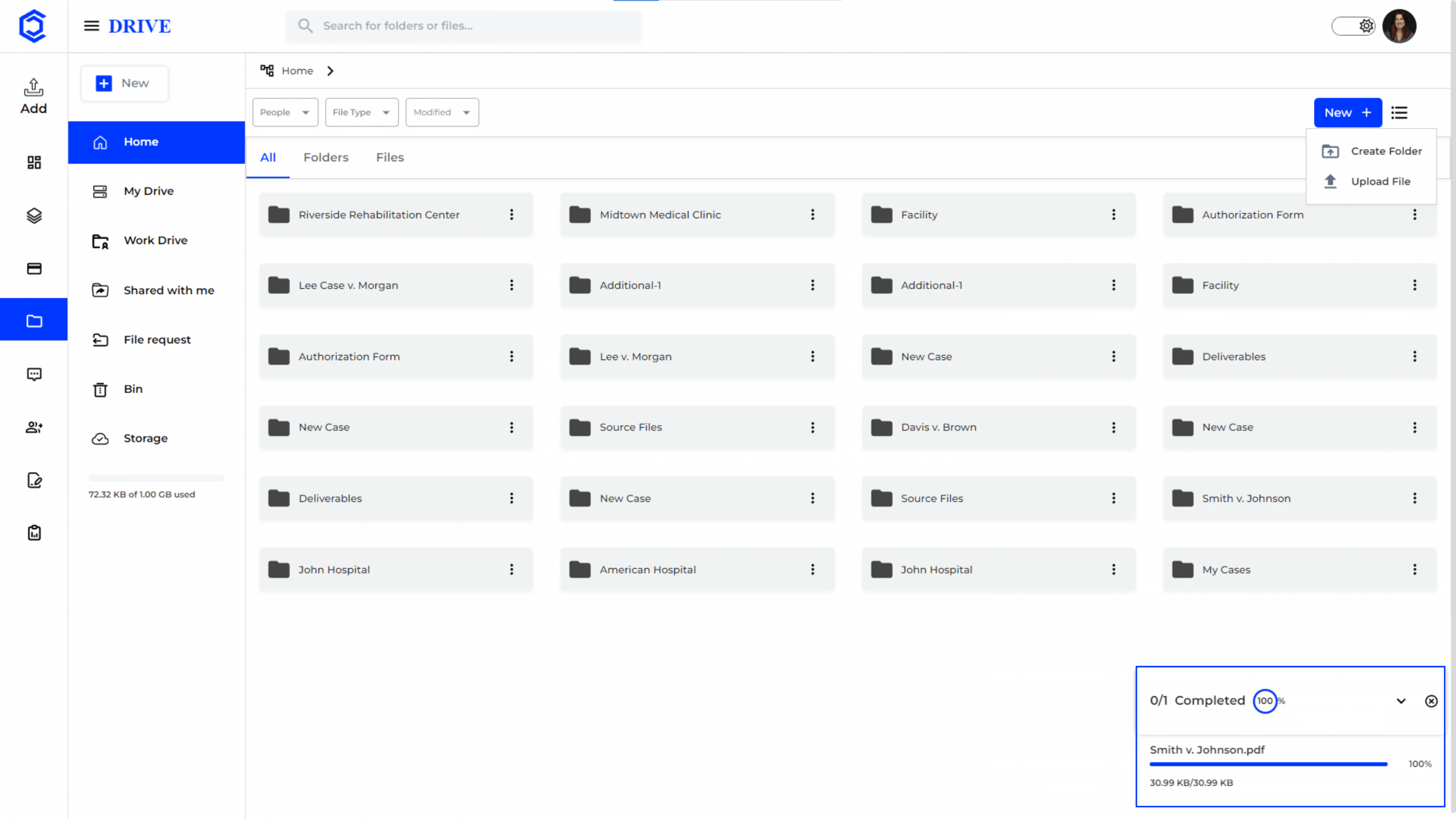This screenshot has height=819, width=1456.
Task: Click the user profile avatar
Action: point(1399,26)
